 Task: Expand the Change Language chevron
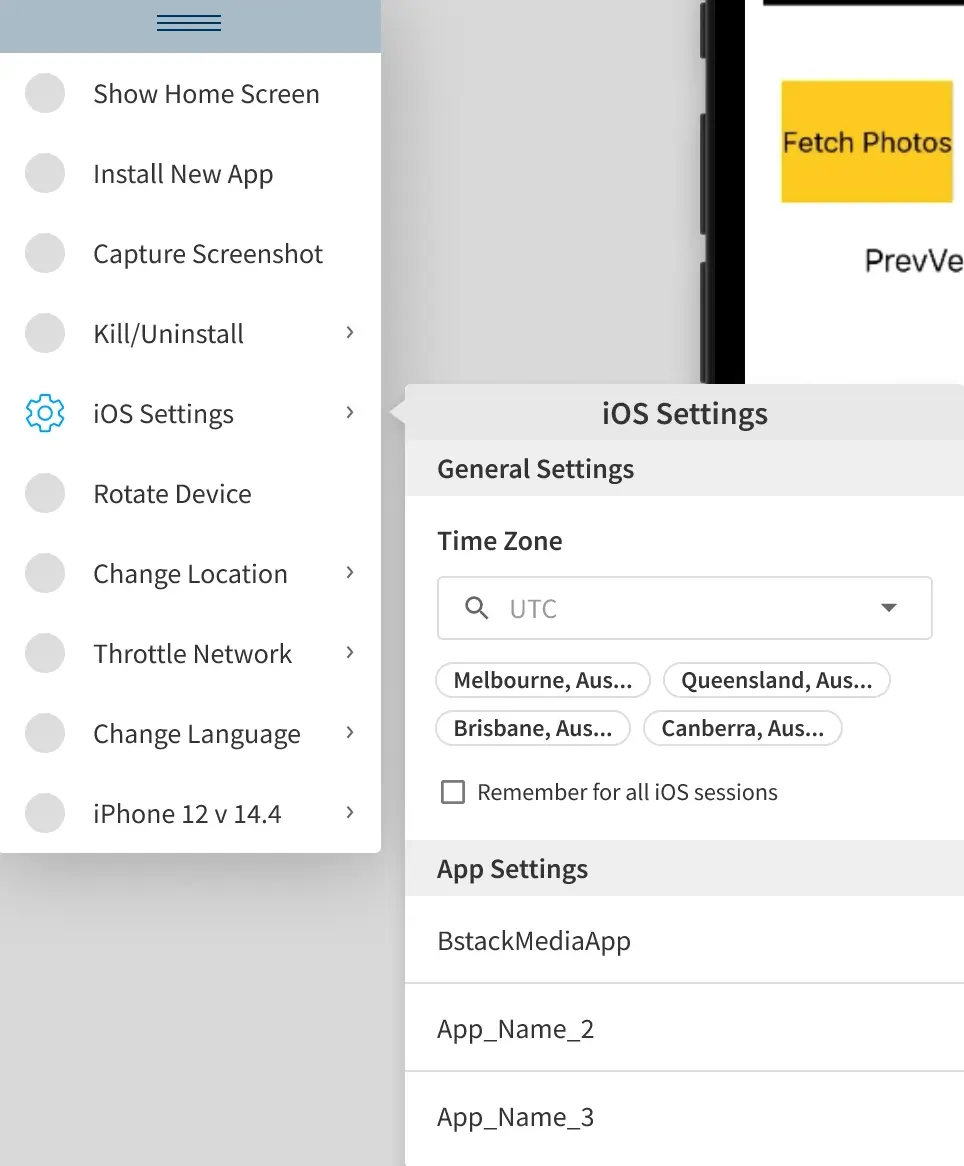[349, 733]
